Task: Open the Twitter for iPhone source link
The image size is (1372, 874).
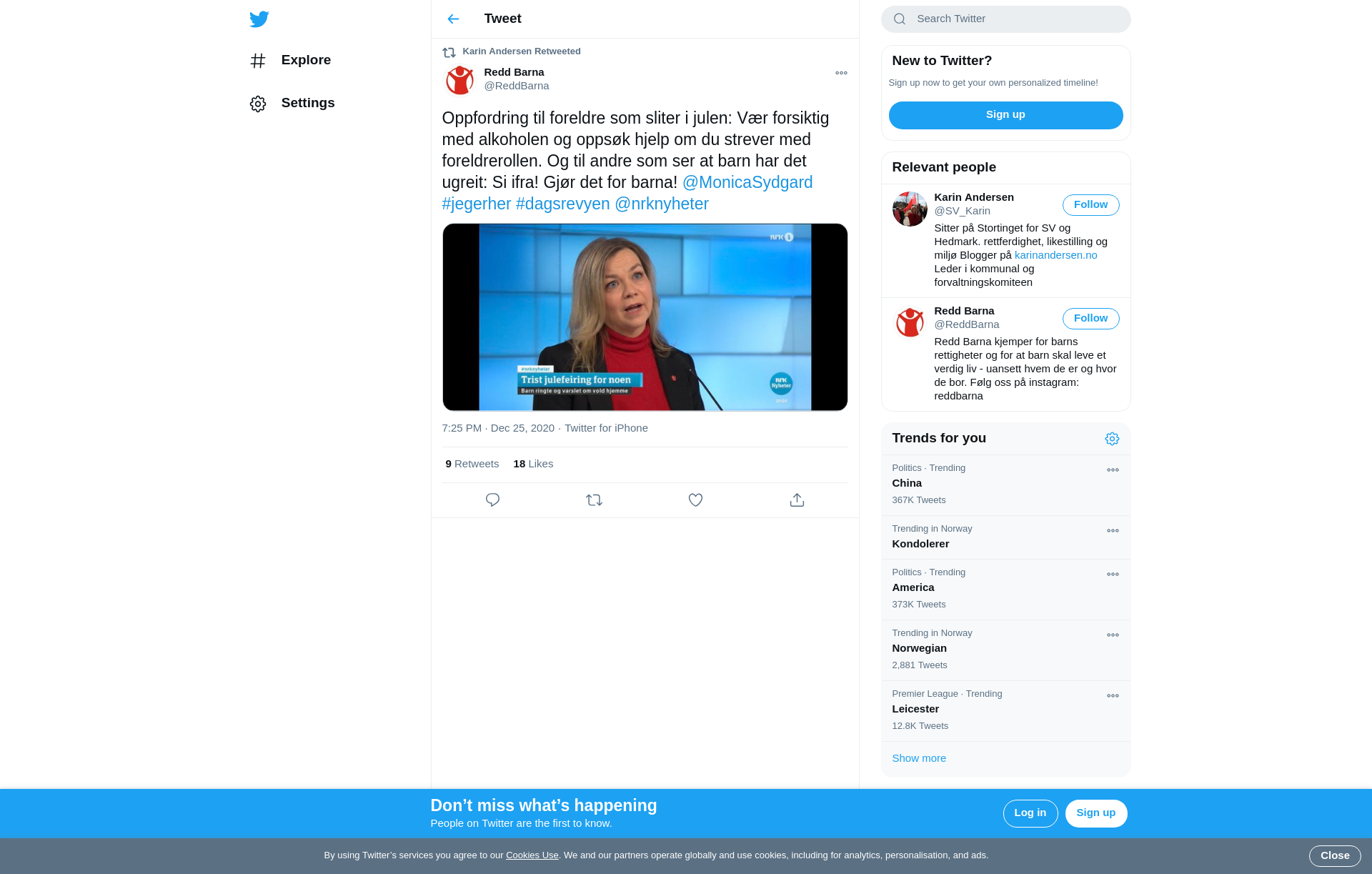Action: pyautogui.click(x=606, y=428)
